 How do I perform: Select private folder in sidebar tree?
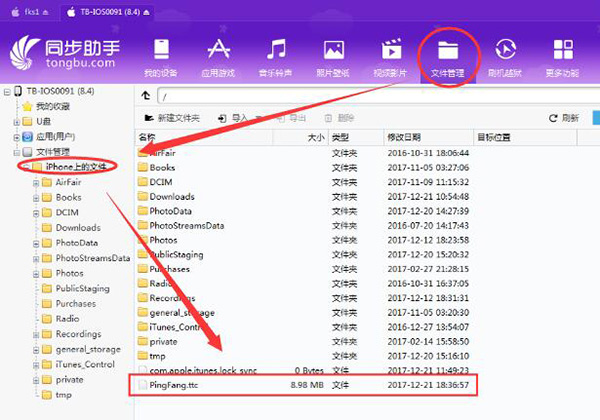(x=69, y=379)
